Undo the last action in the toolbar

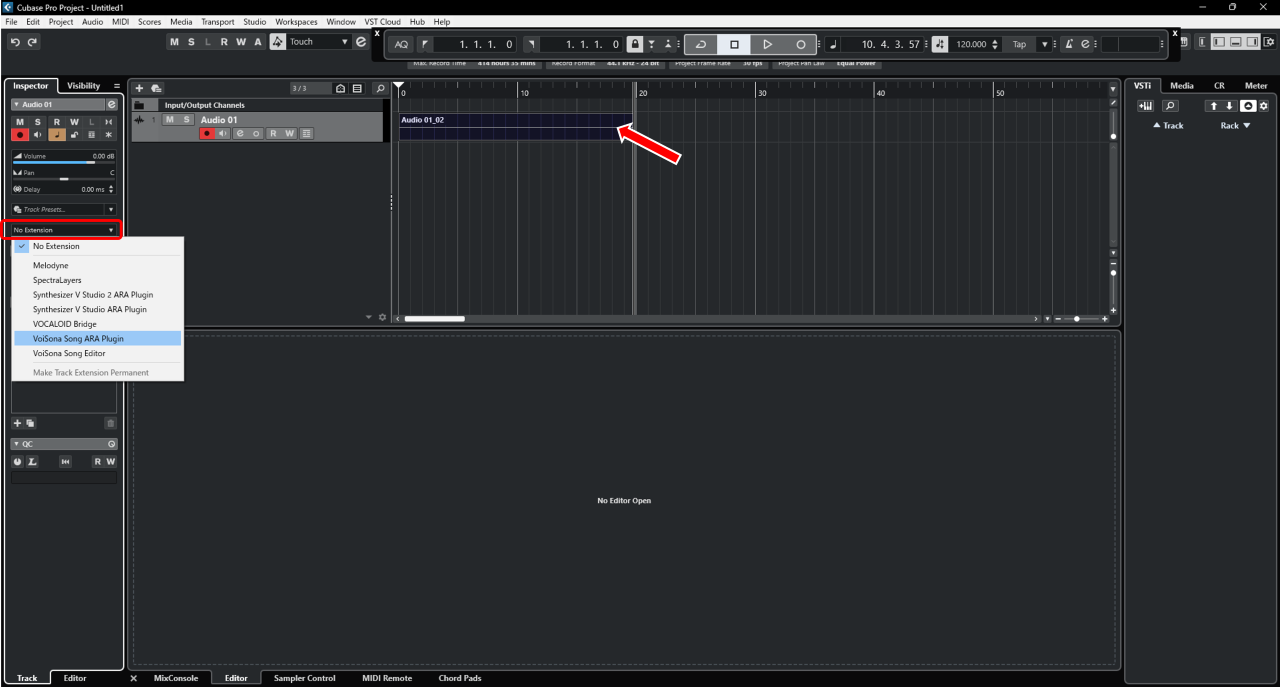(x=15, y=42)
